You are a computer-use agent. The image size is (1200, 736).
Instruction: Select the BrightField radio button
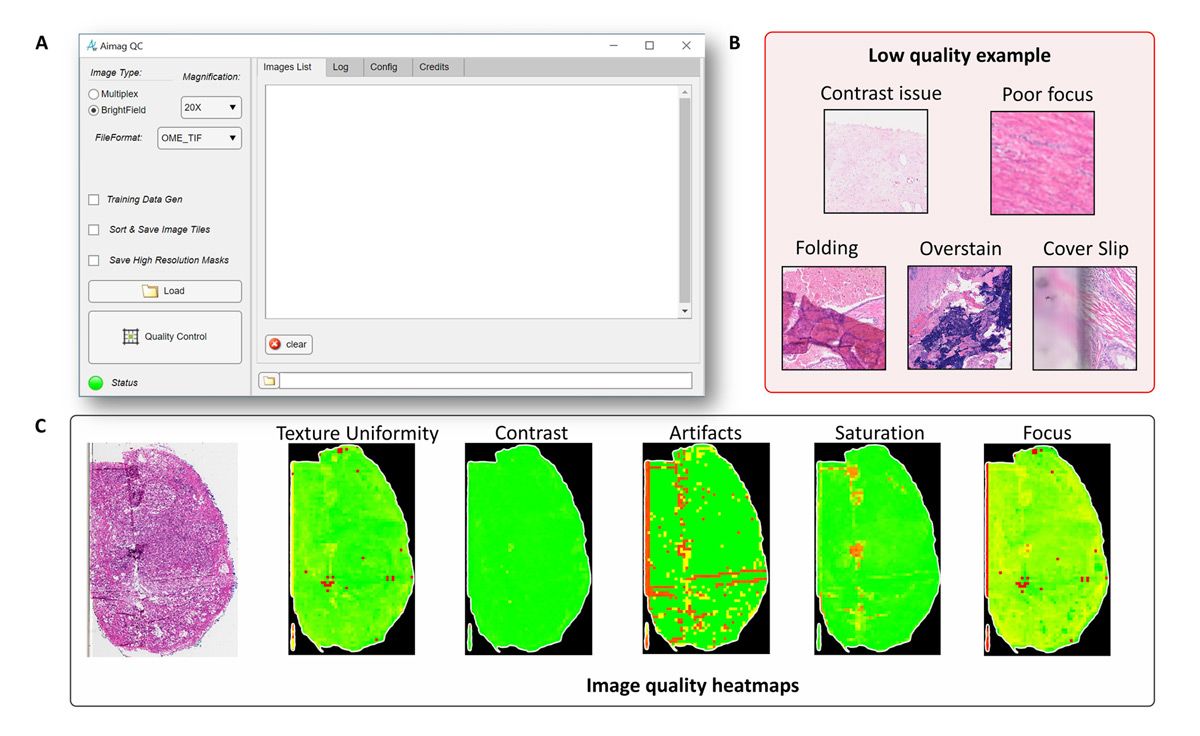[94, 110]
